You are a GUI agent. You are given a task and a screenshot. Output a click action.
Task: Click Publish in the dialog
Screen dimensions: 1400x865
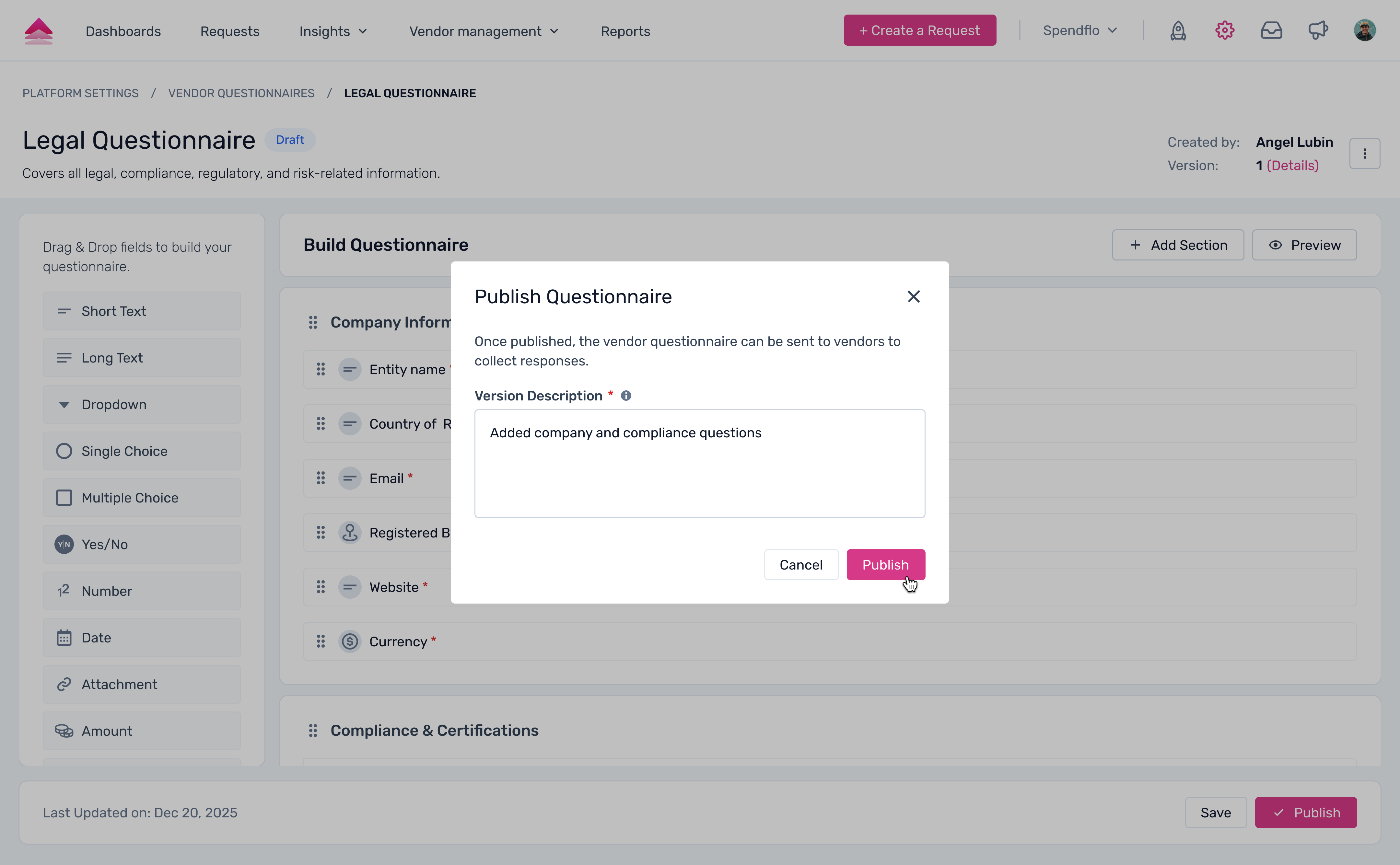click(885, 565)
